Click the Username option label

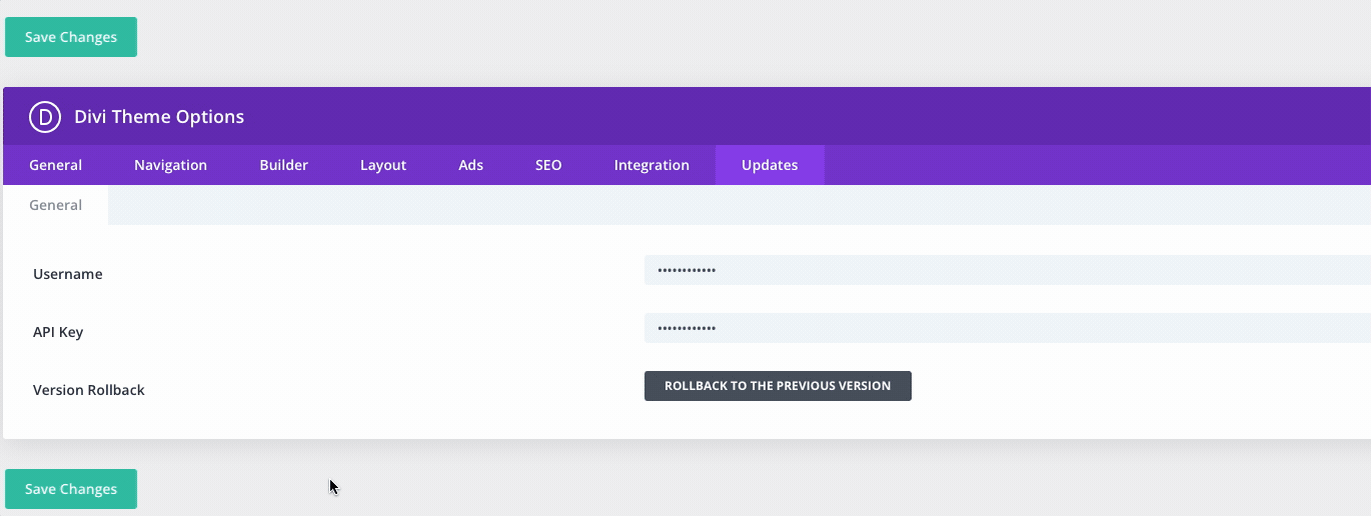click(x=68, y=274)
